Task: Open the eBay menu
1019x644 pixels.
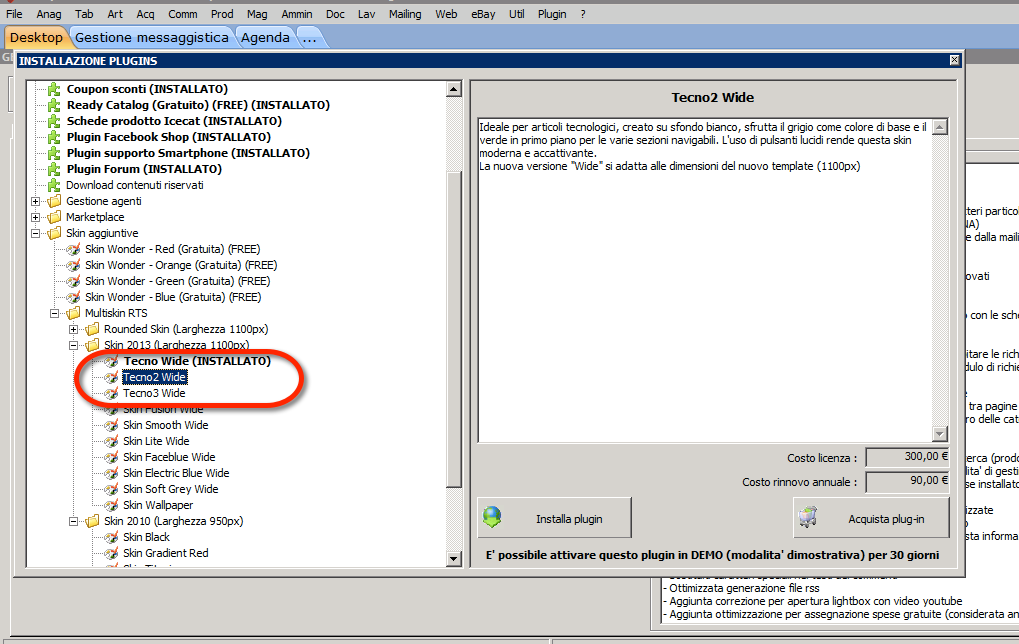Action: (483, 14)
